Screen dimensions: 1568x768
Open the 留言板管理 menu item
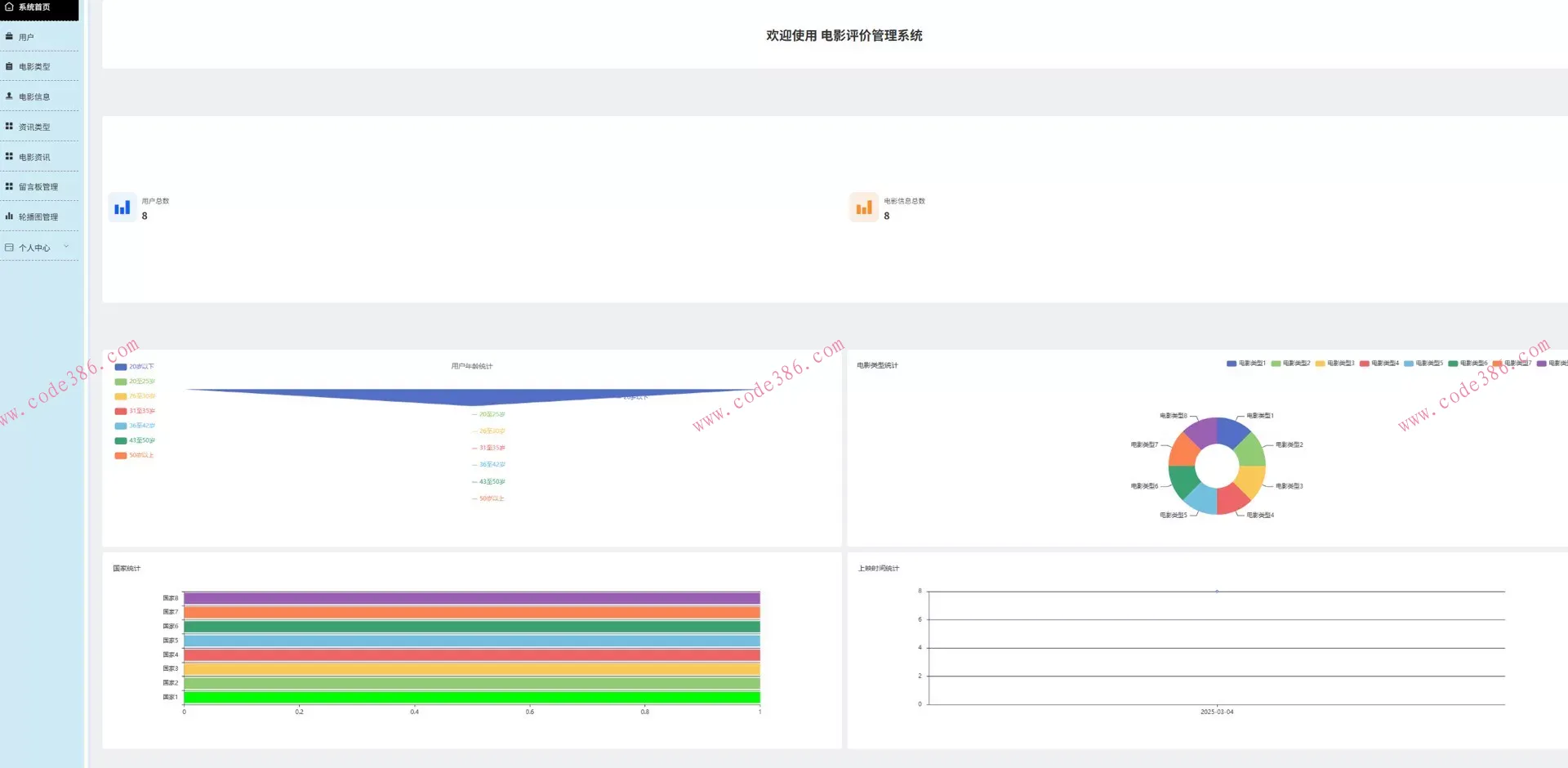pos(39,187)
